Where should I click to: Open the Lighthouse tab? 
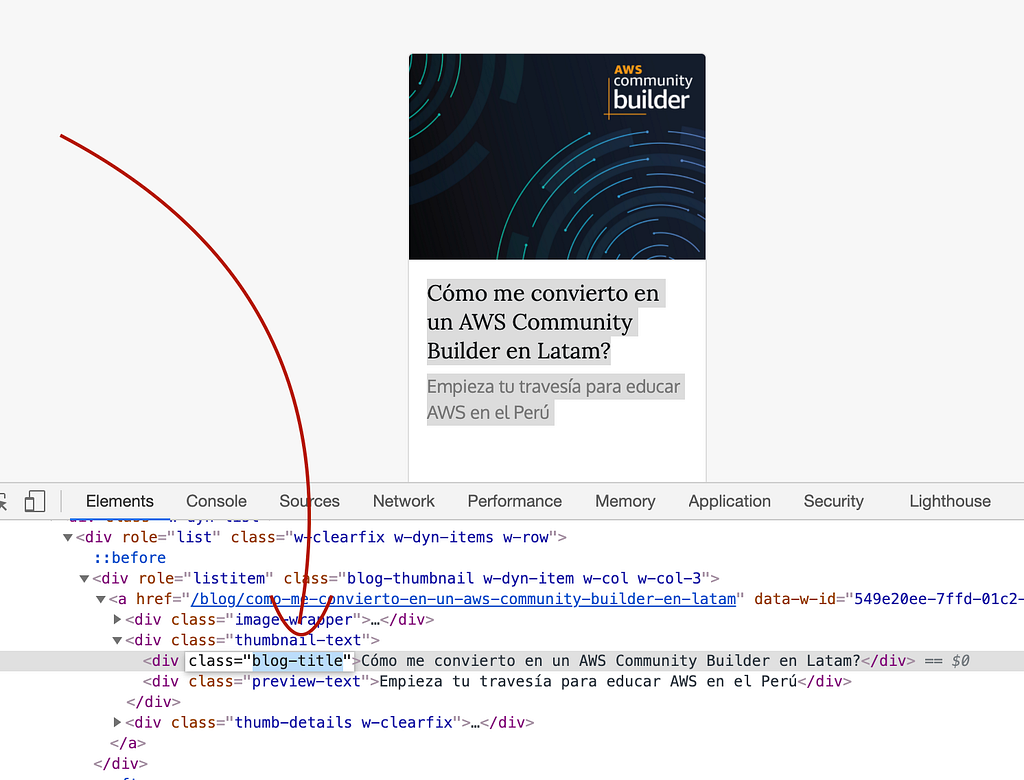point(950,501)
